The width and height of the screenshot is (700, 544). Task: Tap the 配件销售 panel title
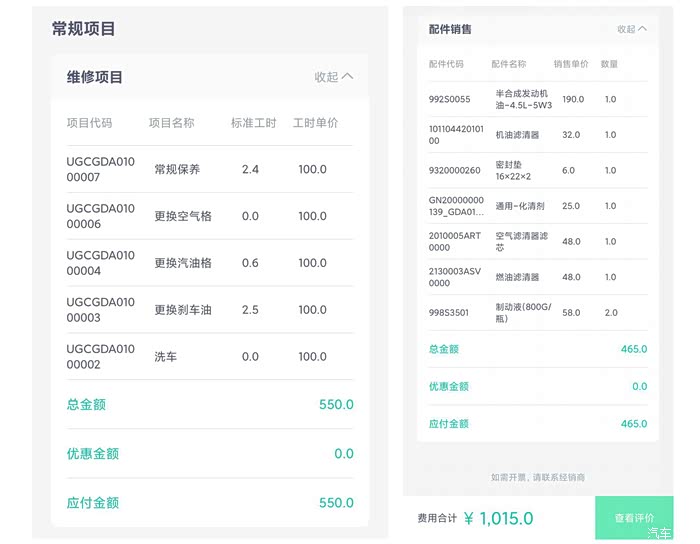450,29
